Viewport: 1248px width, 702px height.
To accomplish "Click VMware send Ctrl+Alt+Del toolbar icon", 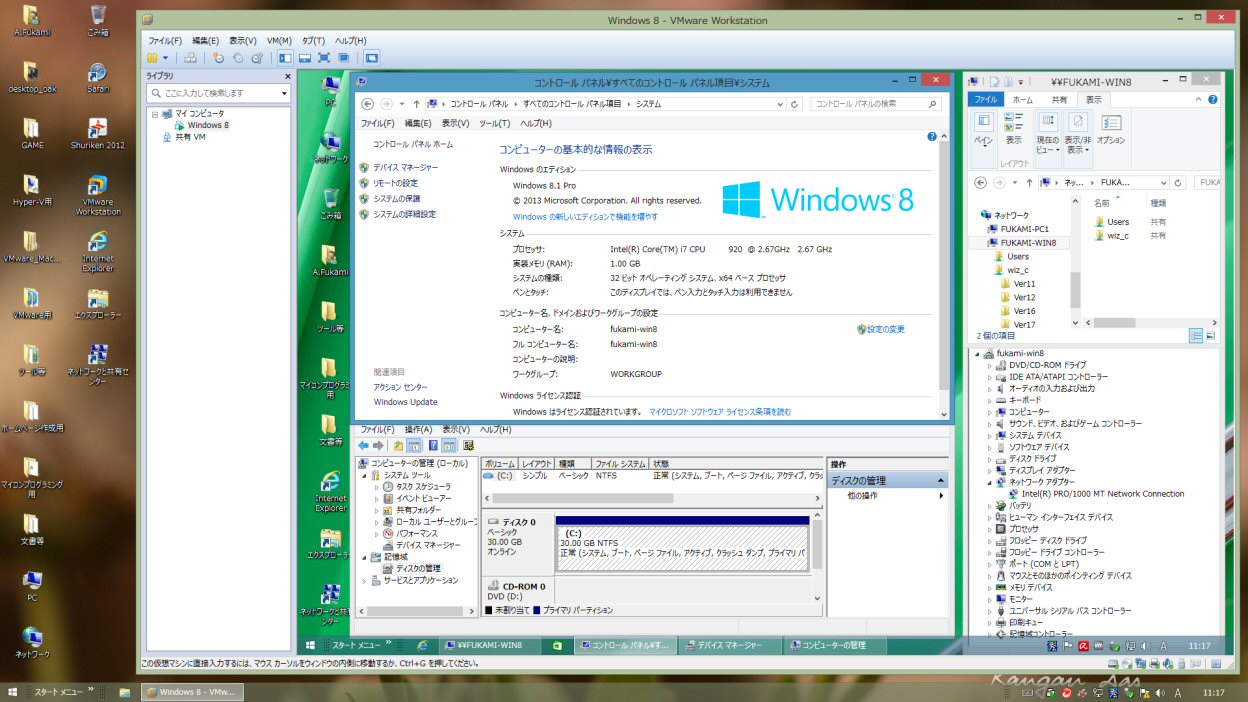I will (190, 58).
